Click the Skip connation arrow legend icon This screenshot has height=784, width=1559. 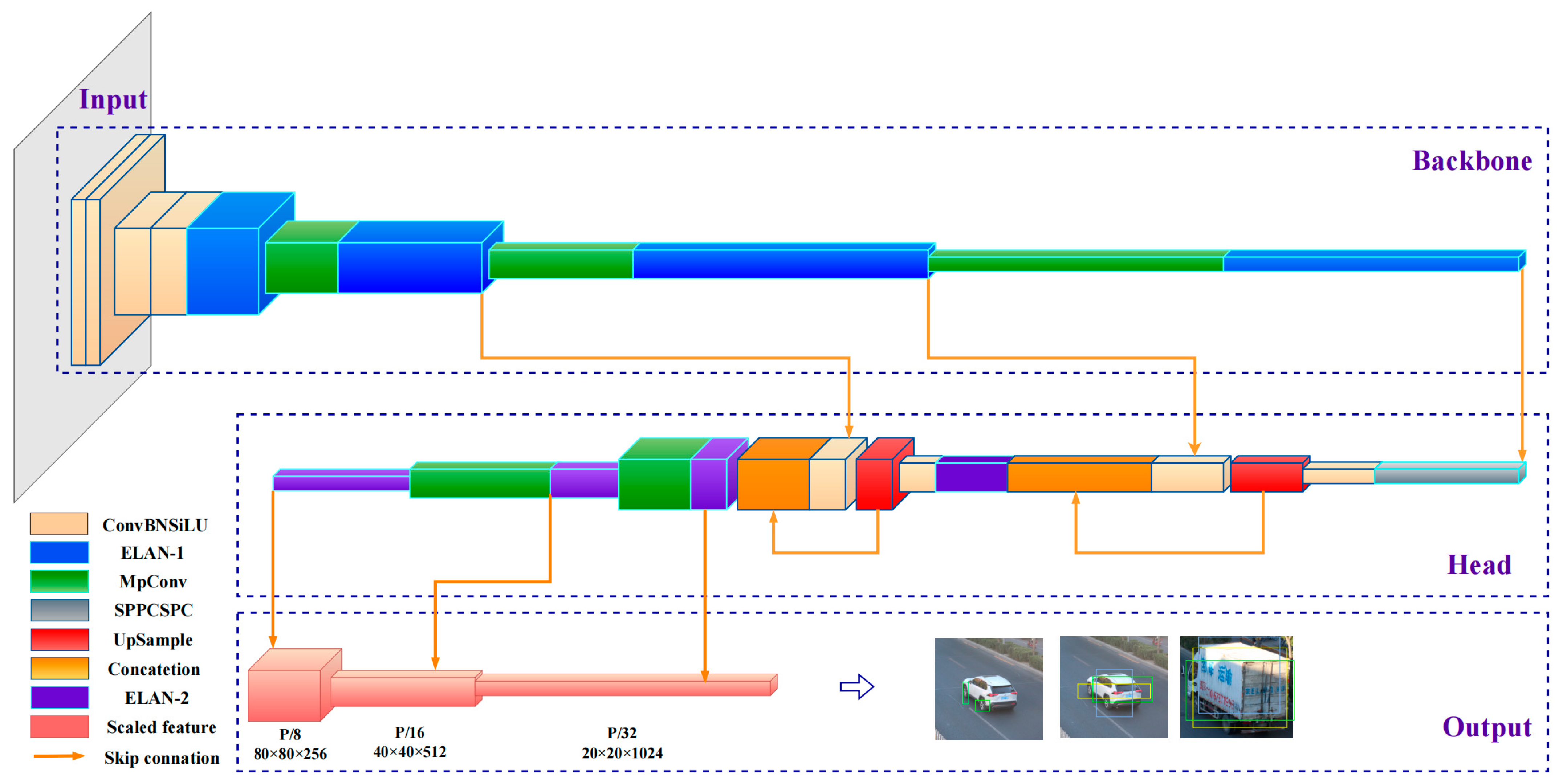59,756
